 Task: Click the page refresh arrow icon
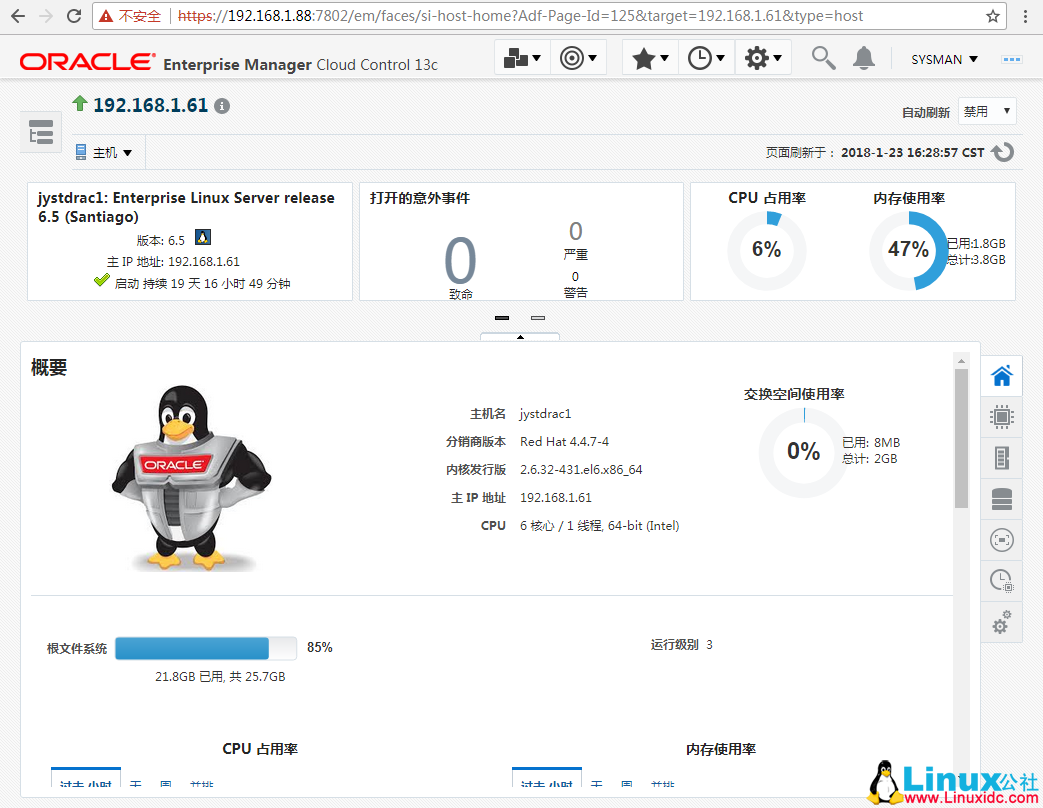pos(1003,152)
